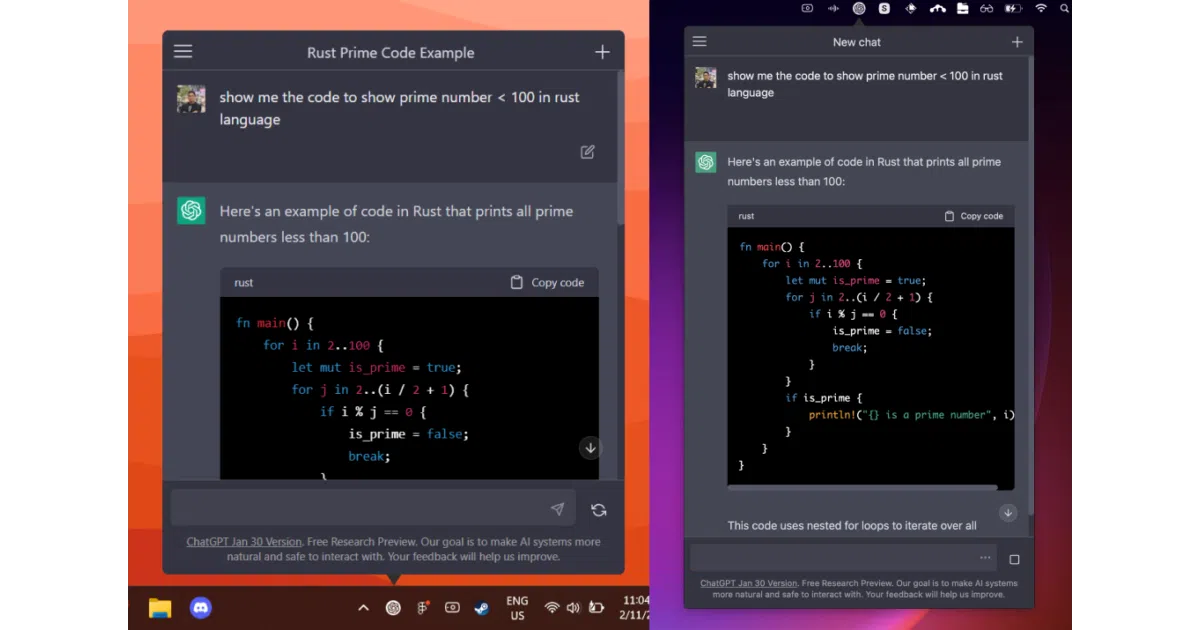
Task: Click file drawer icon in macOS menu bar
Action: 962,8
